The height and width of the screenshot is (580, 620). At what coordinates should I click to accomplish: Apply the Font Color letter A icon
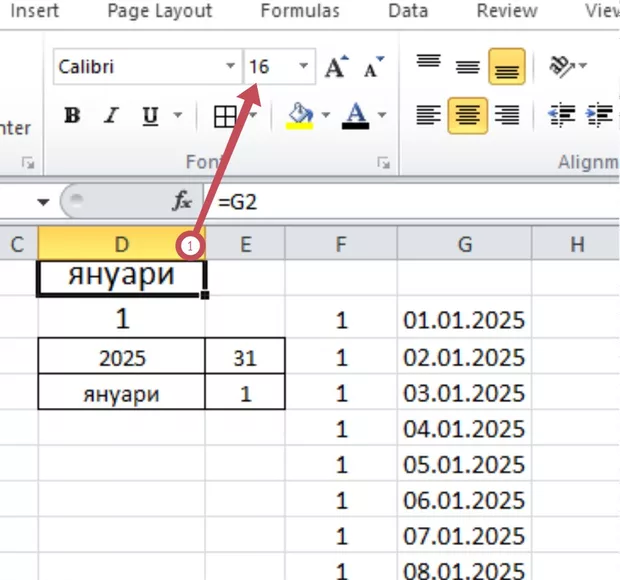pyautogui.click(x=355, y=116)
